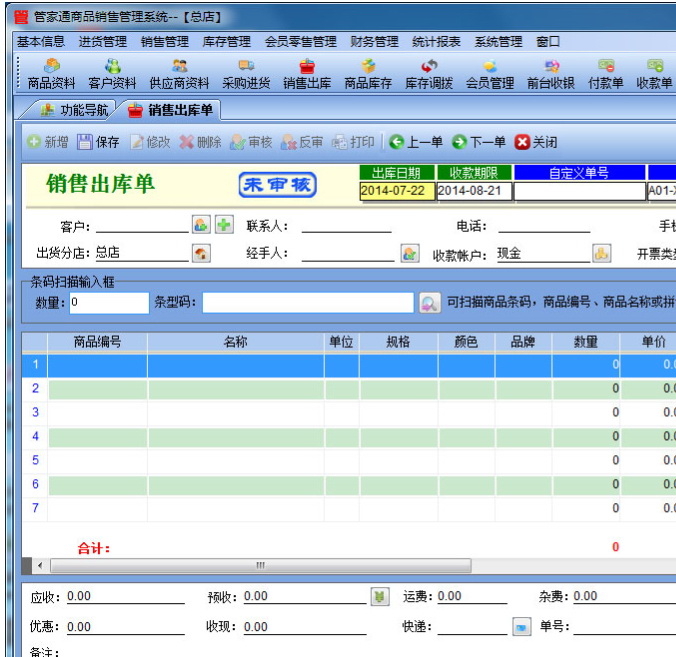
Task: Open 销售出库 toolbar icon
Action: pyautogui.click(x=307, y=74)
